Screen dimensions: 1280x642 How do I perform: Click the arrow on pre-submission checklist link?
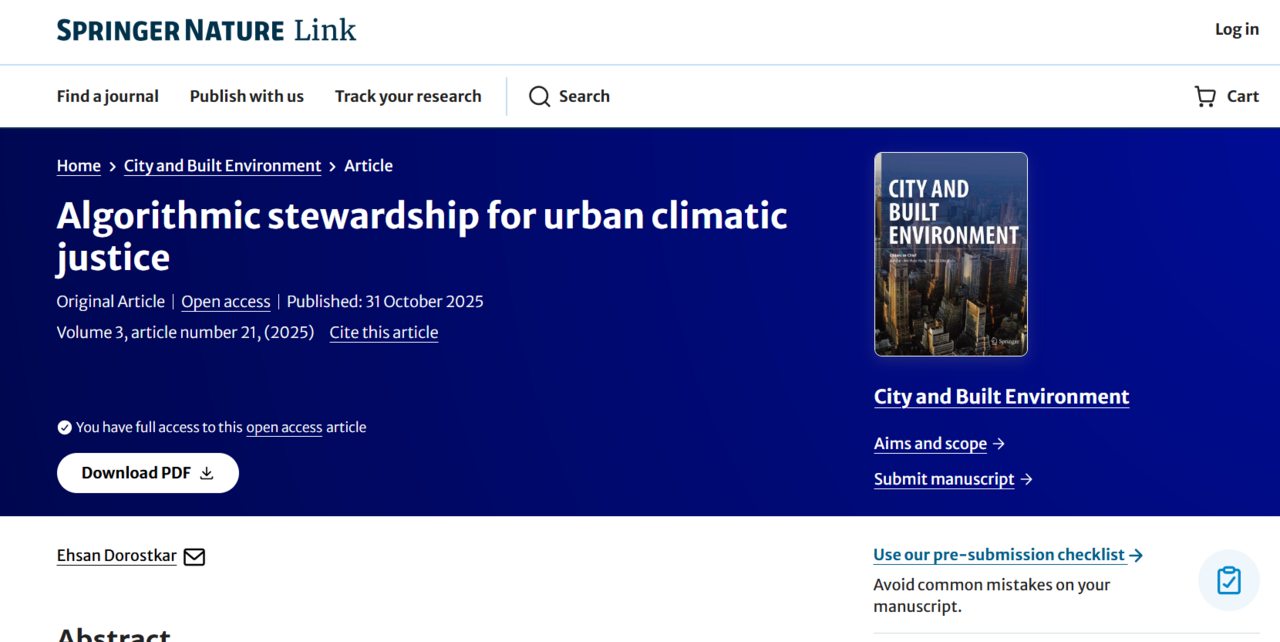coord(1137,555)
